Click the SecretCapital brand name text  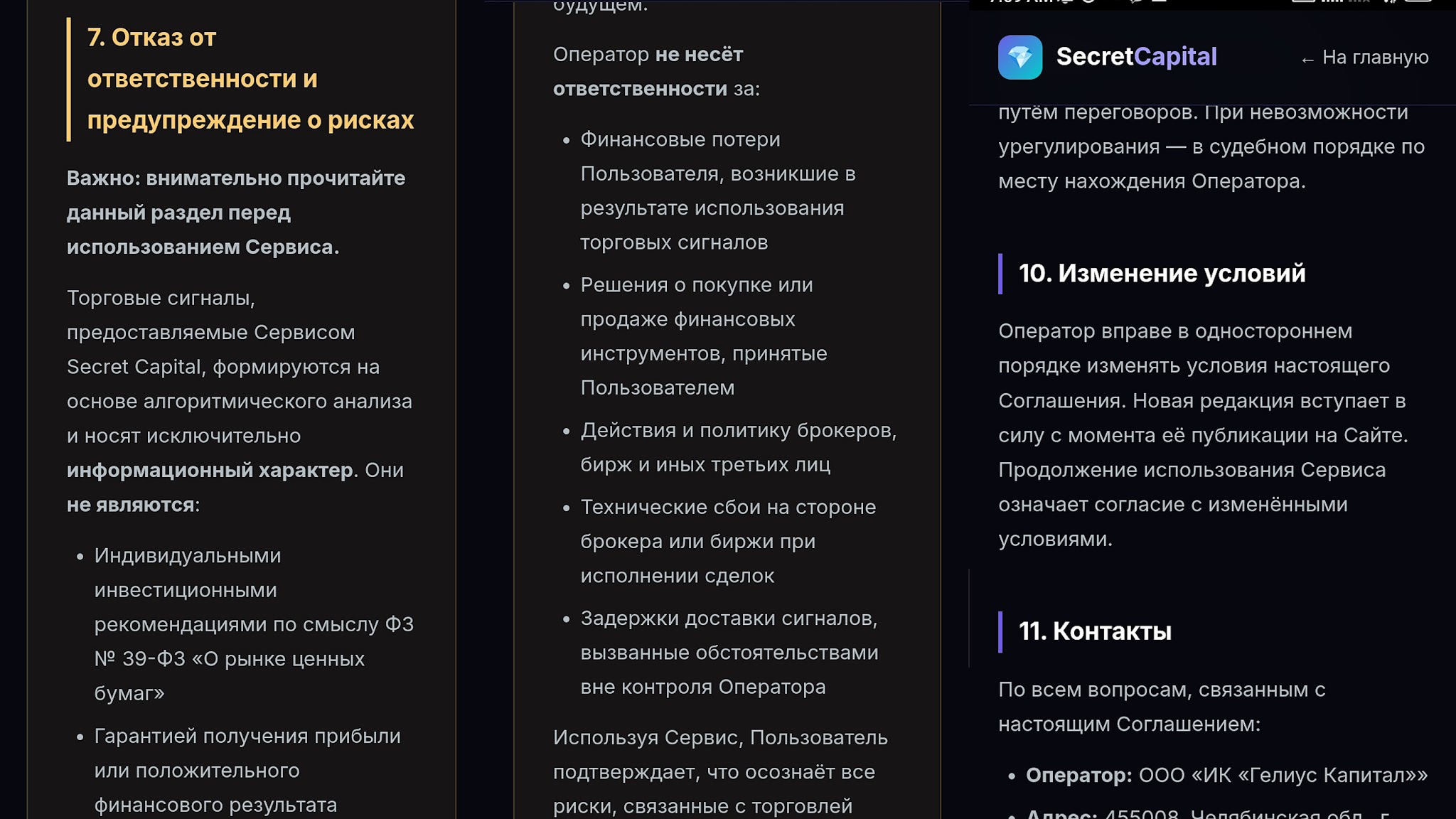pos(1136,57)
